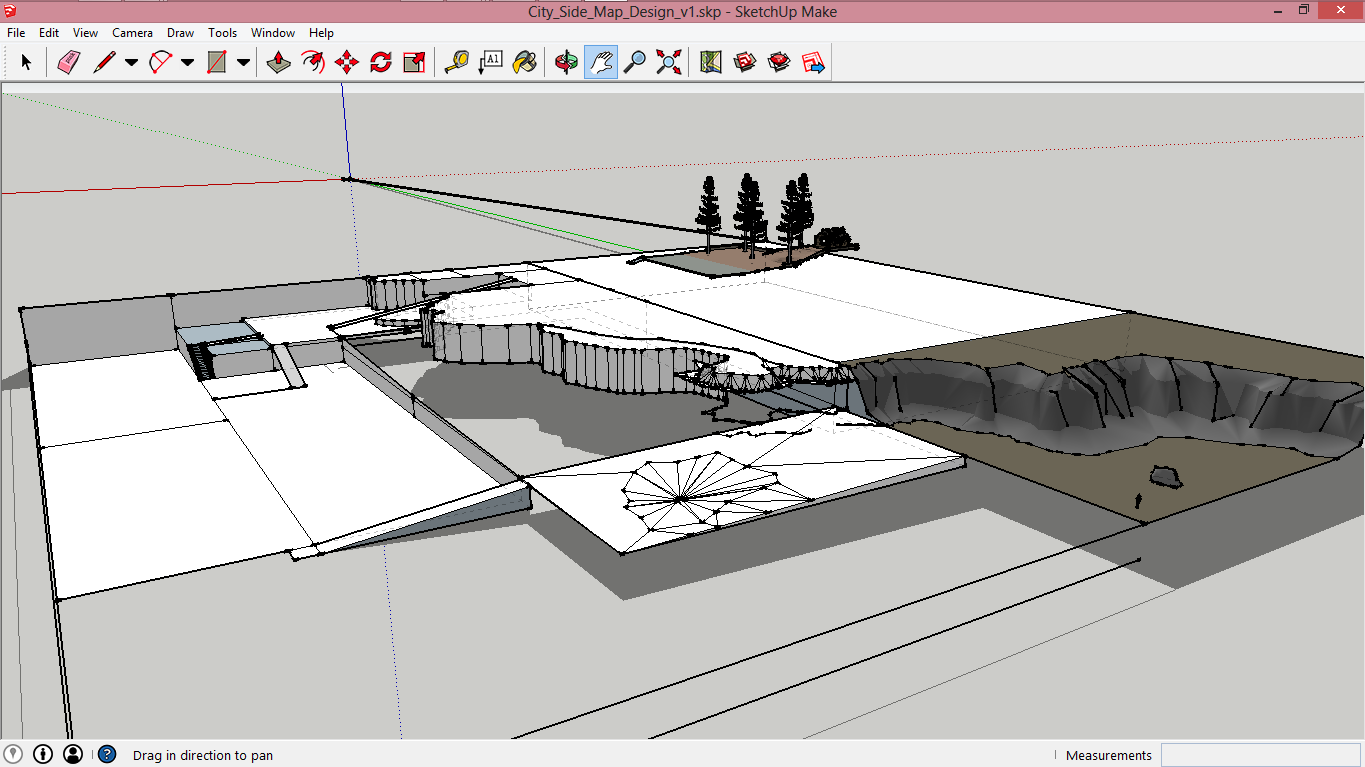
Task: Click the user sign-in status icon
Action: coord(73,754)
